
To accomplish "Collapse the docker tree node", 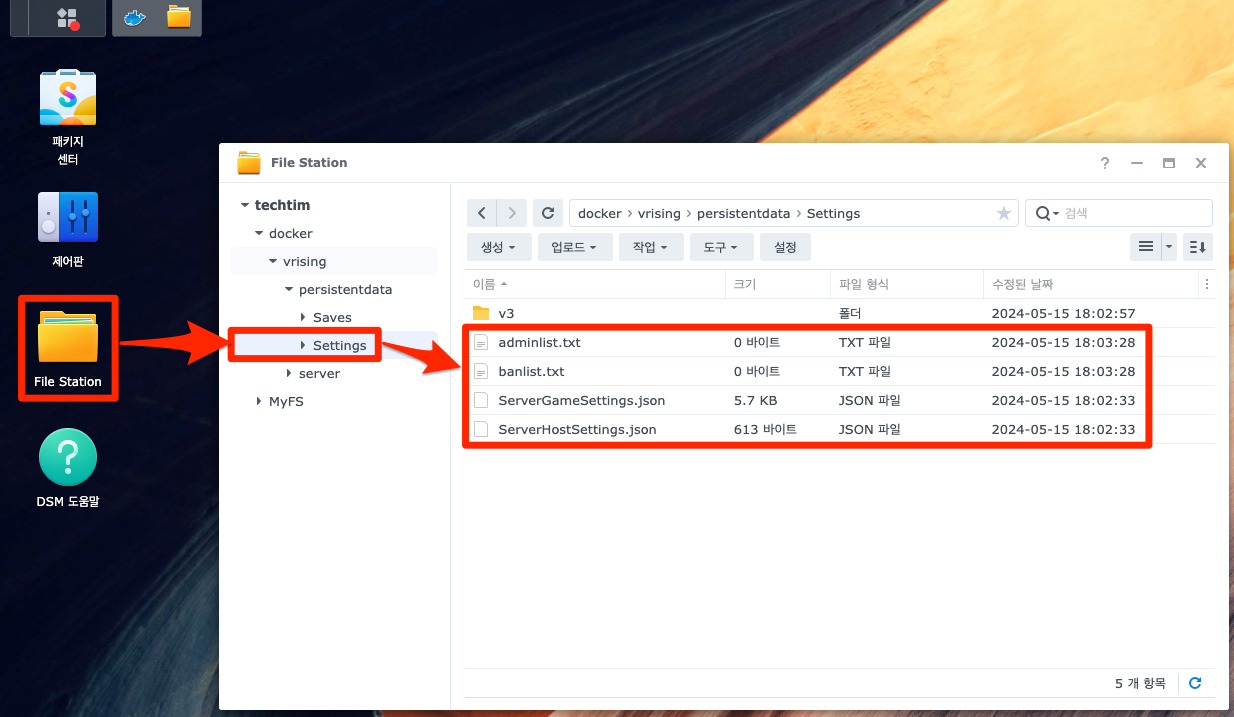I will [259, 233].
